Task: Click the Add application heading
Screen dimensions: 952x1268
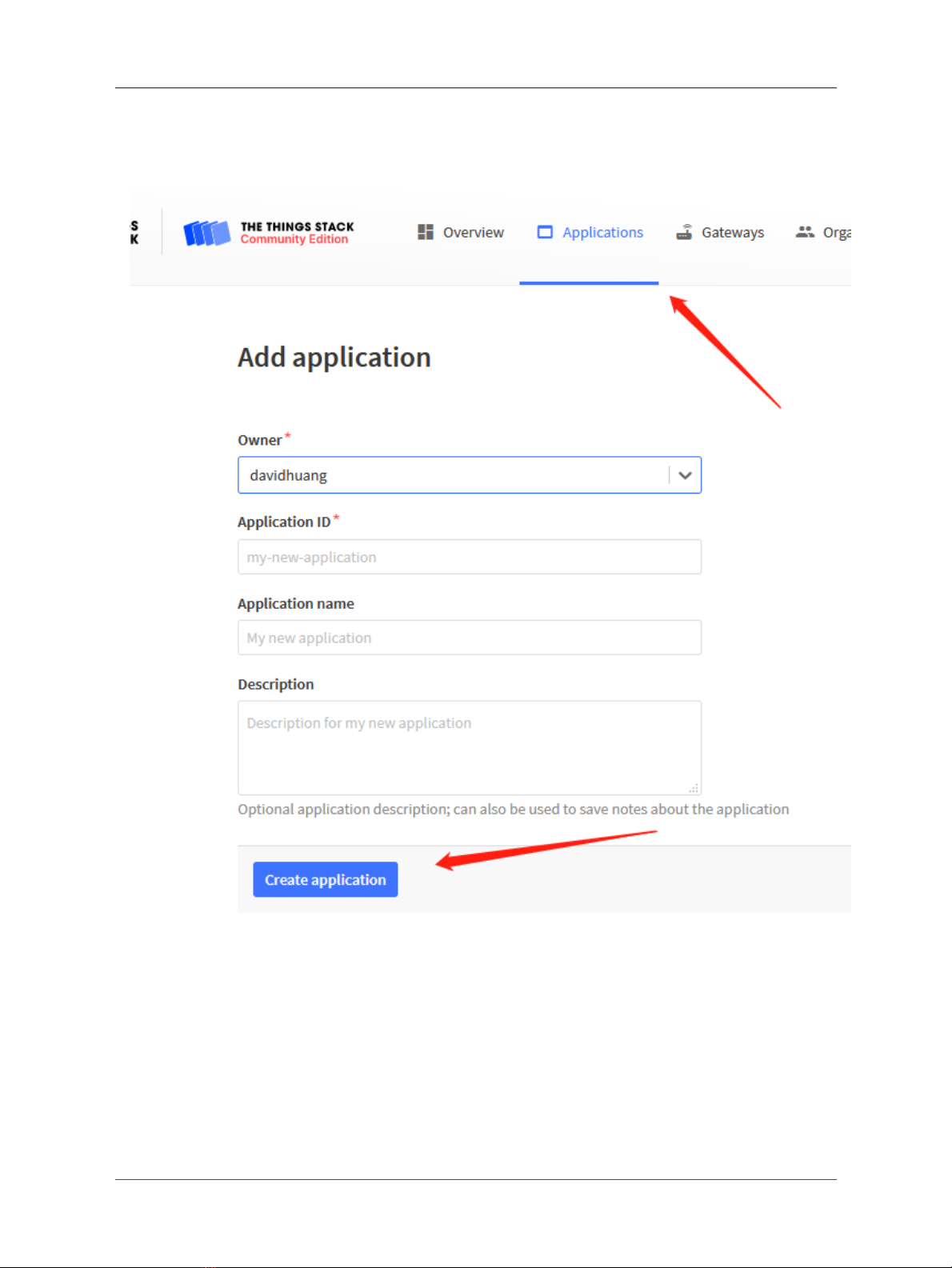Action: pyautogui.click(x=334, y=358)
